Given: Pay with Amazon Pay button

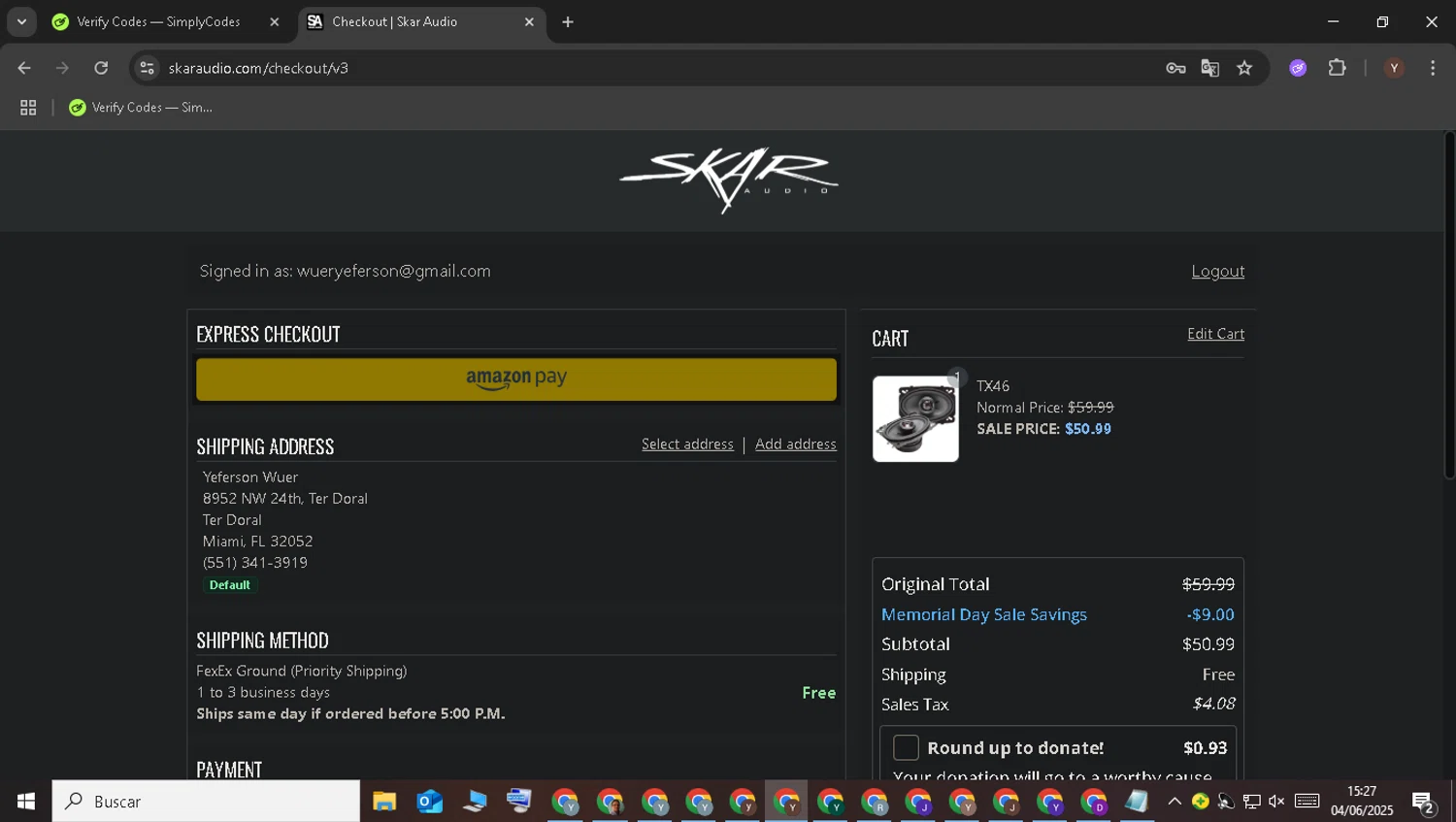Looking at the screenshot, I should (x=516, y=378).
